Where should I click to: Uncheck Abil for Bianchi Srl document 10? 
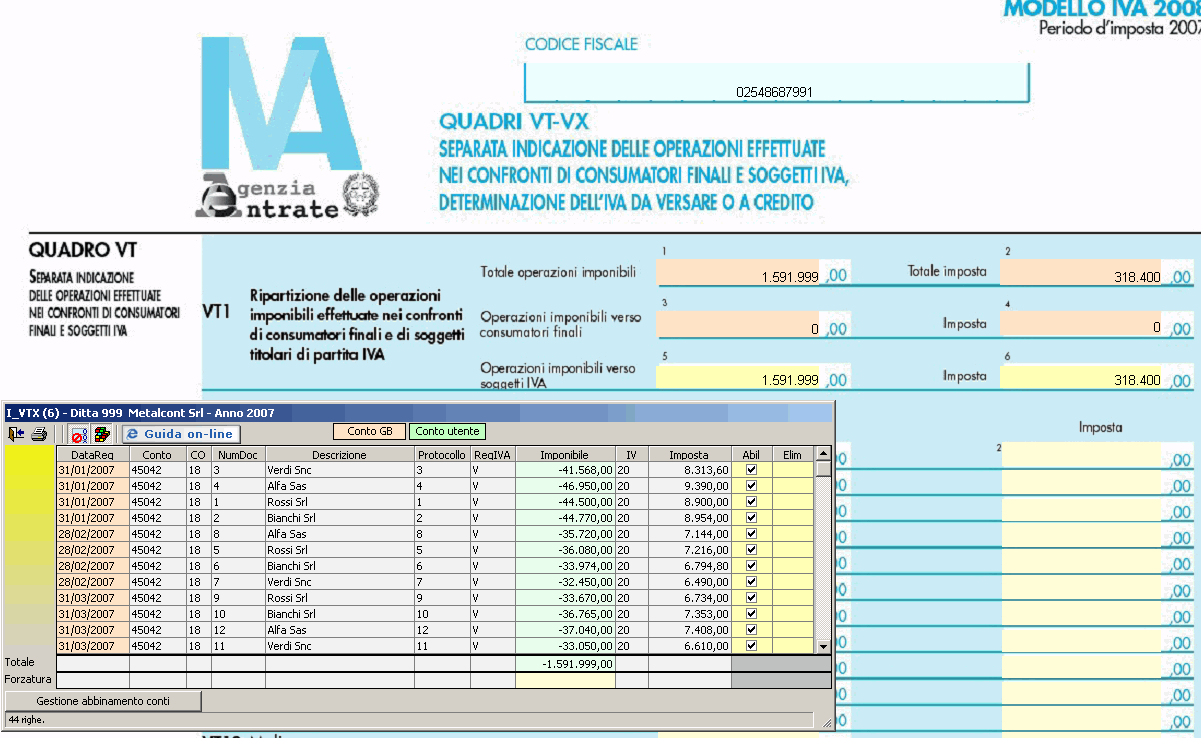coord(752,614)
